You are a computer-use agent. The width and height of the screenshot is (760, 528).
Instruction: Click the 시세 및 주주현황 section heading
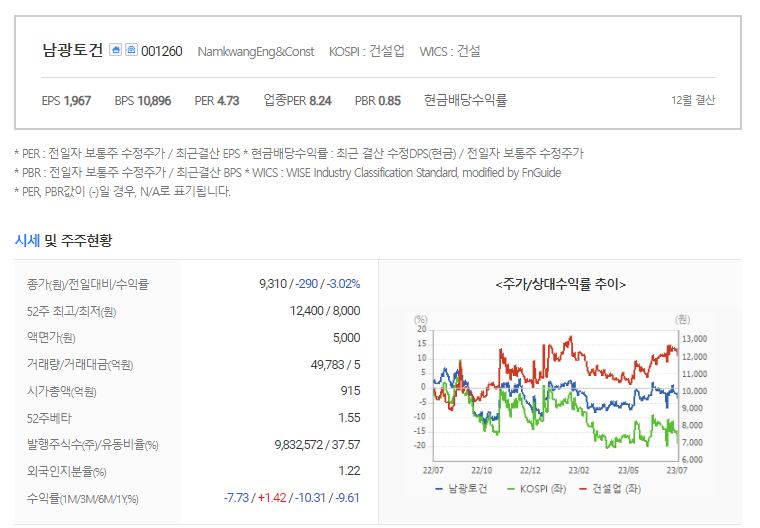tap(63, 240)
